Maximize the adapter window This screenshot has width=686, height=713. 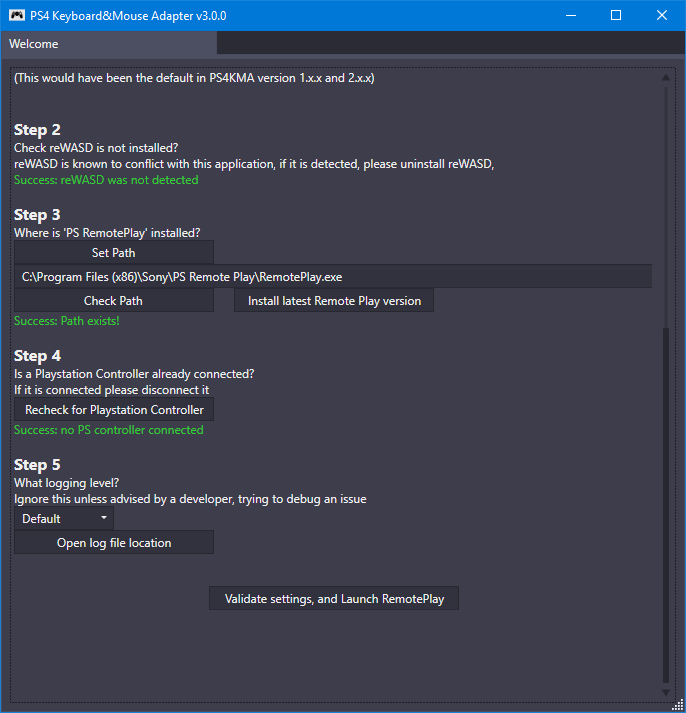pos(616,15)
